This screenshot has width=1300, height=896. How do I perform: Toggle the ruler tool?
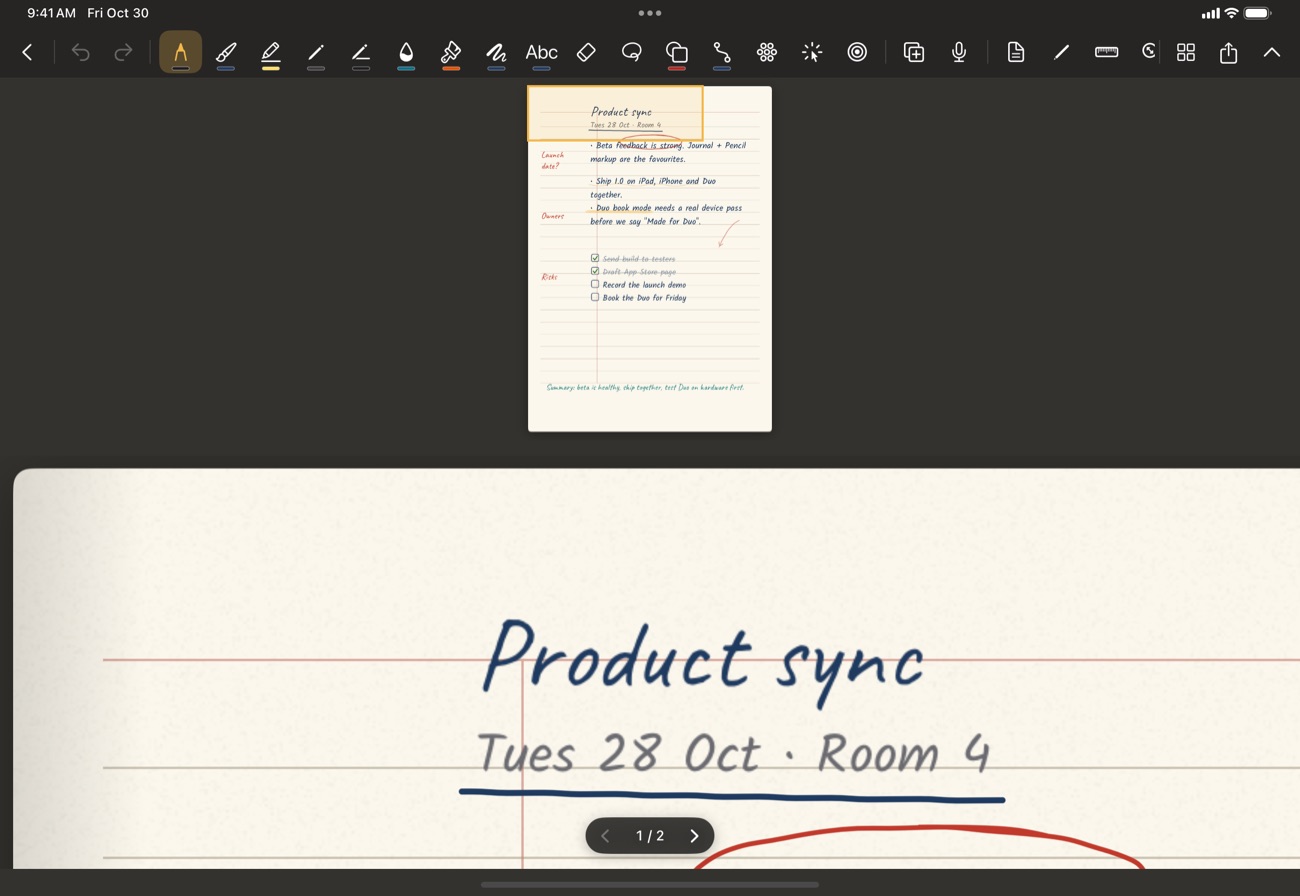[x=1106, y=52]
